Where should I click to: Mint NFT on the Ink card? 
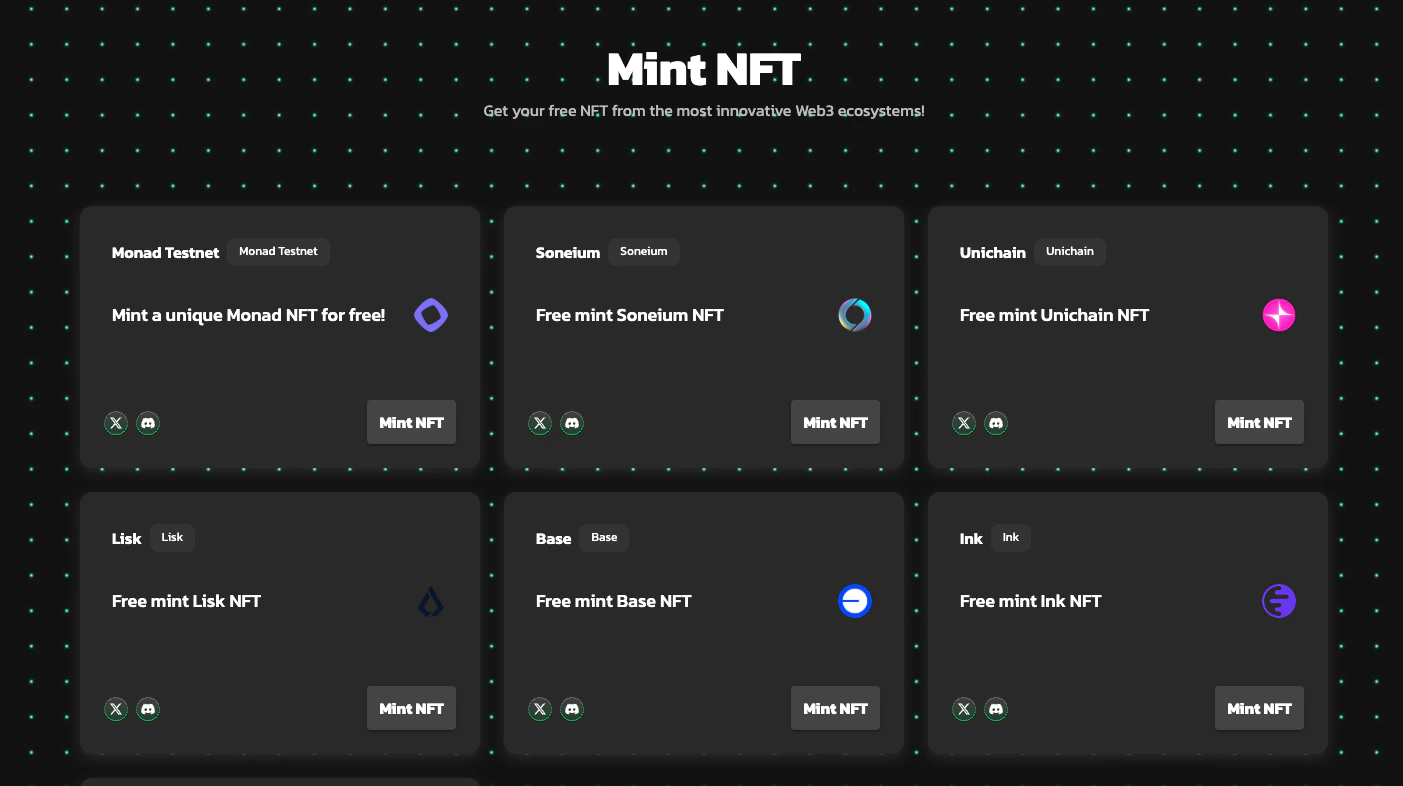pos(1259,708)
